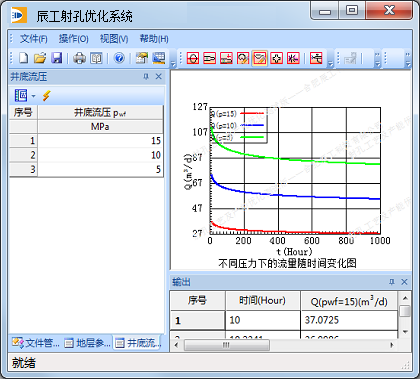Switch to the 地层参... tab
The width and height of the screenshot is (420, 380).
87,343
